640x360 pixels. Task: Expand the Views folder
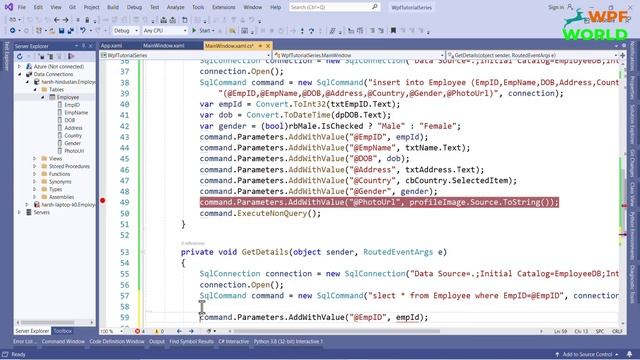click(35, 159)
